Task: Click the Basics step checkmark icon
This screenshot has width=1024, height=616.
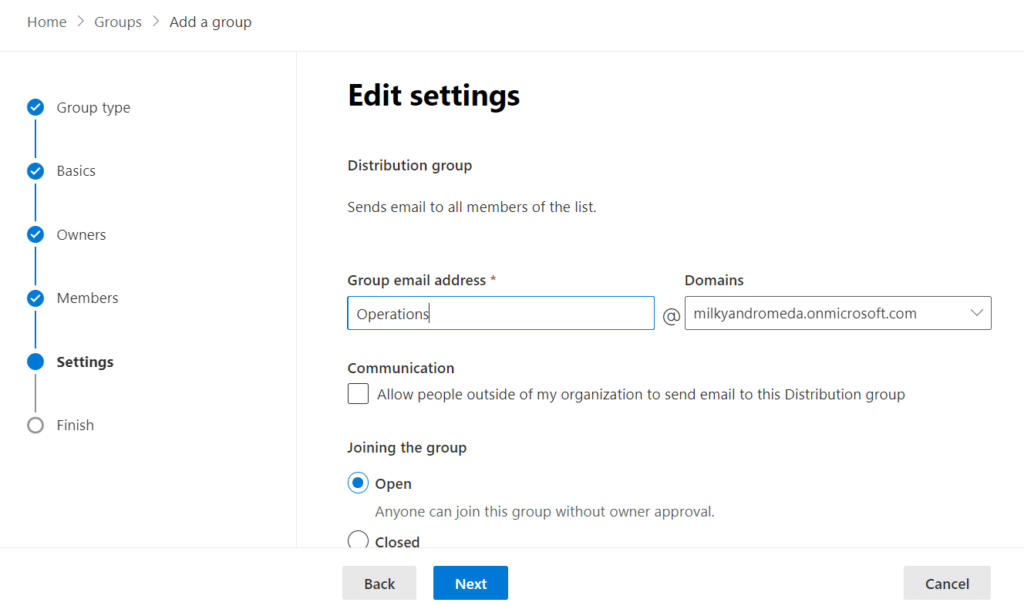Action: click(36, 171)
